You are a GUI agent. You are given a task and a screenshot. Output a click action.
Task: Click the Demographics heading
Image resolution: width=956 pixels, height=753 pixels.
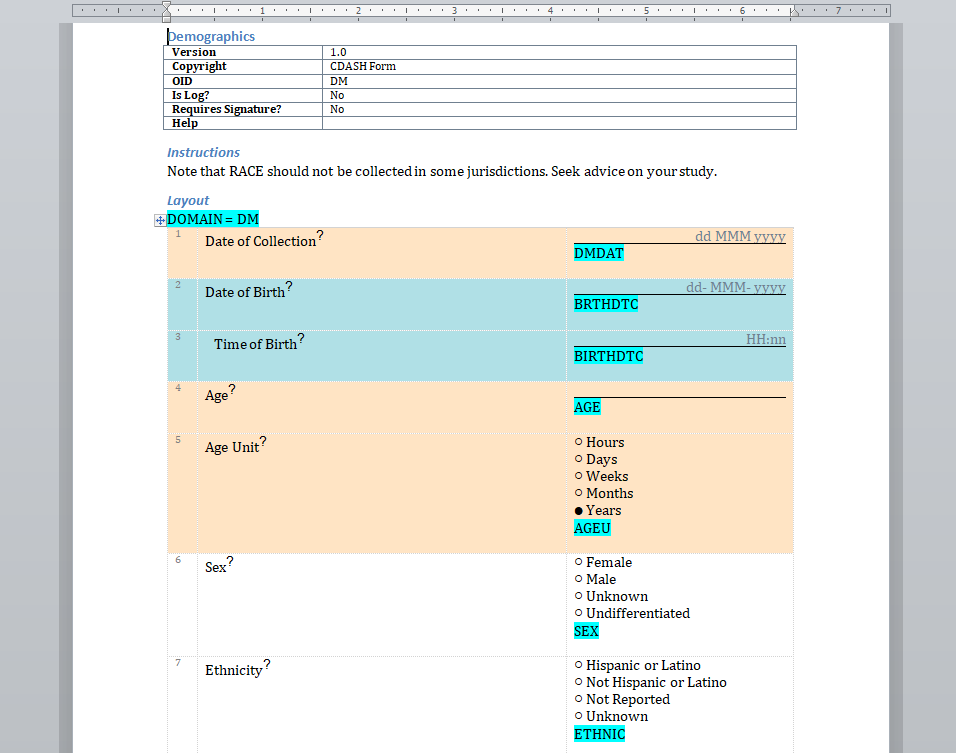coord(211,37)
